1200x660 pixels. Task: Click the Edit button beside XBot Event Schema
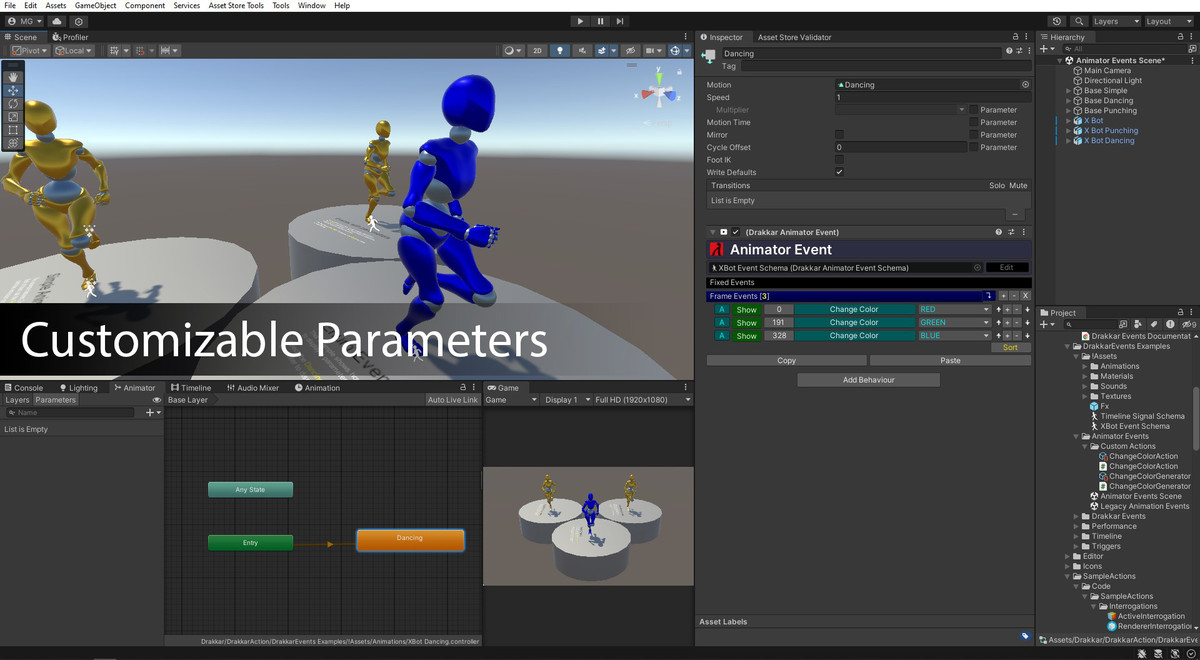tap(1007, 268)
